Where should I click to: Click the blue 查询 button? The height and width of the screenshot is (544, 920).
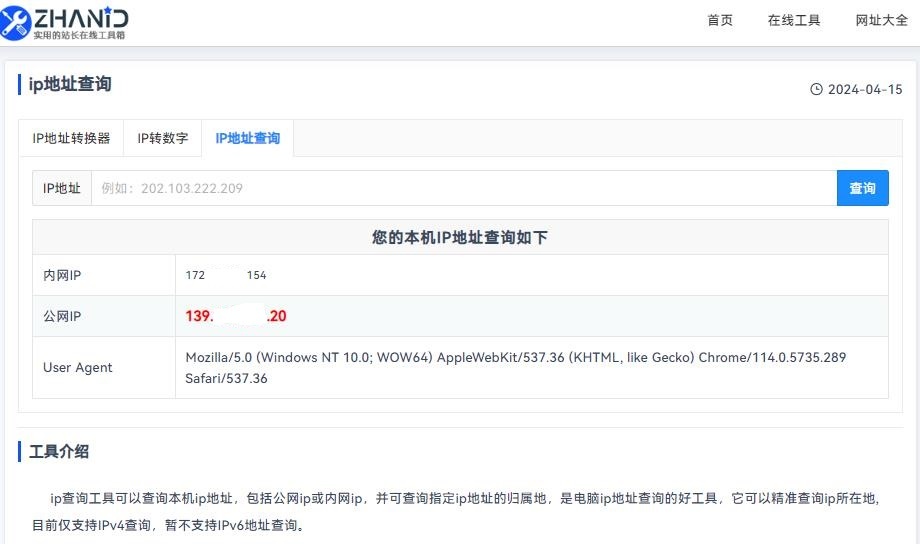pos(862,188)
